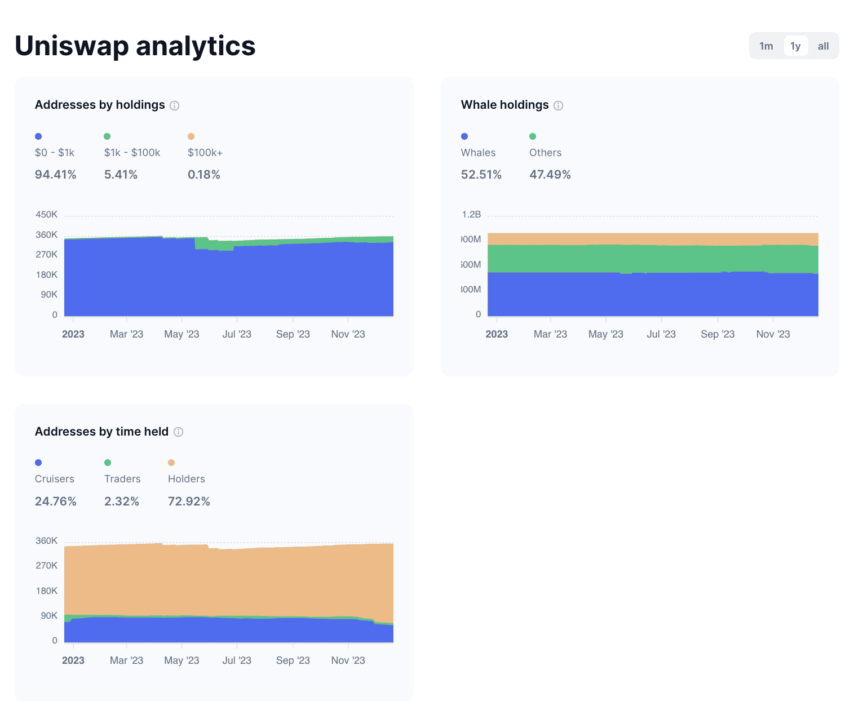Click the green $1k - $100k legend dot
The width and height of the screenshot is (850, 701).
coord(107,136)
